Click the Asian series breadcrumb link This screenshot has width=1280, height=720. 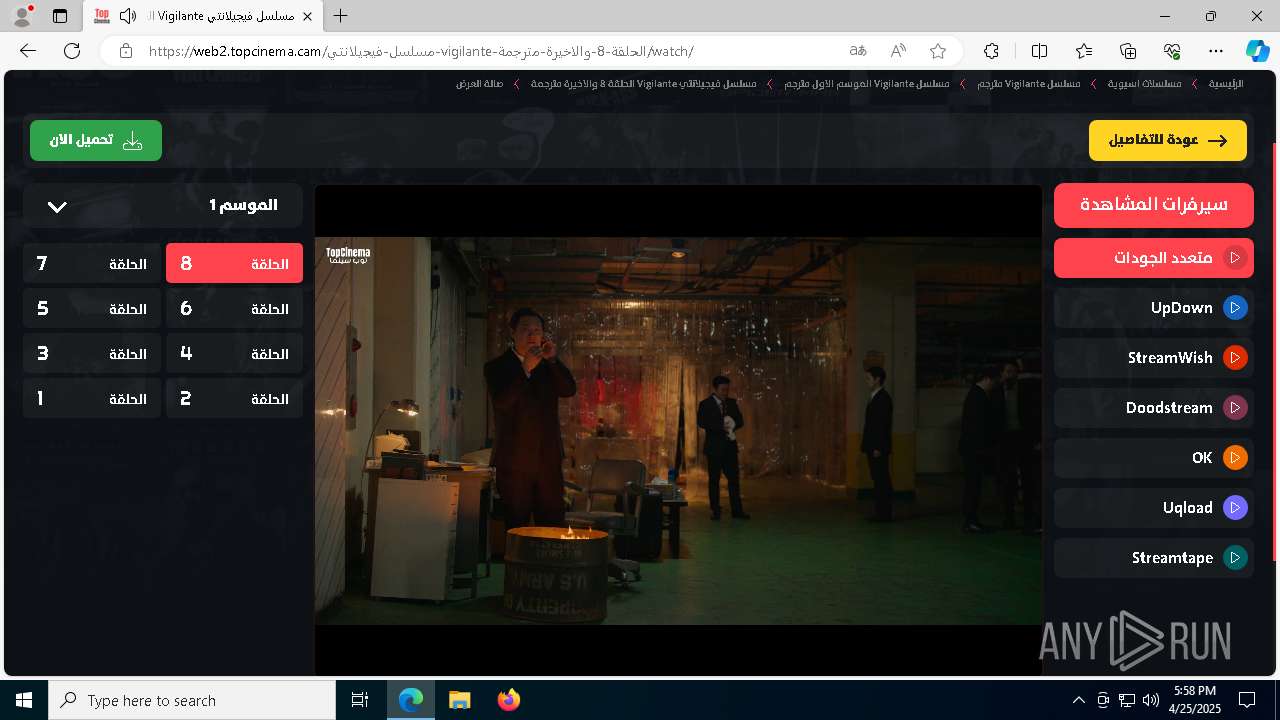(x=1144, y=84)
